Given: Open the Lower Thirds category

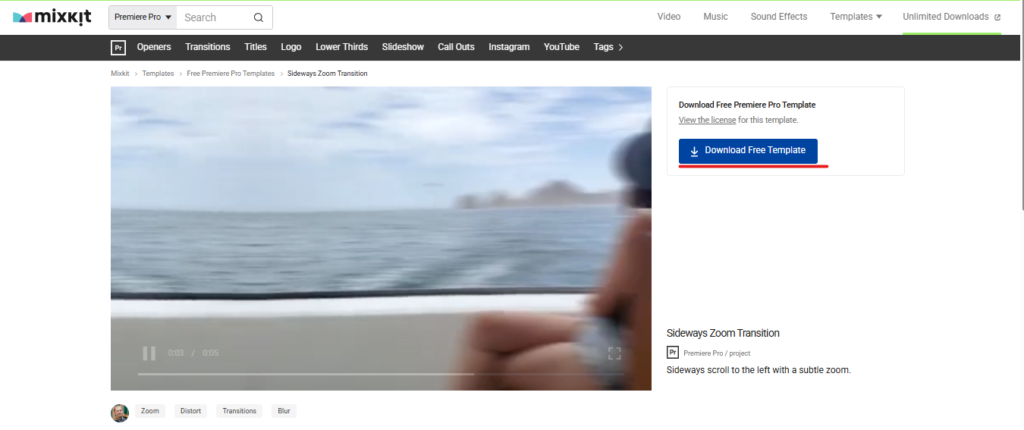Looking at the screenshot, I should [341, 47].
